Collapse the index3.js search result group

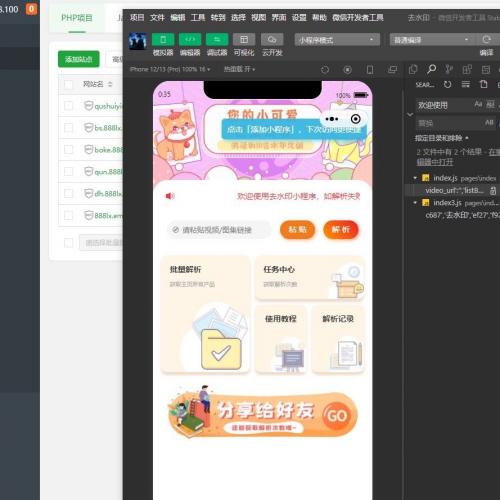coord(415,203)
